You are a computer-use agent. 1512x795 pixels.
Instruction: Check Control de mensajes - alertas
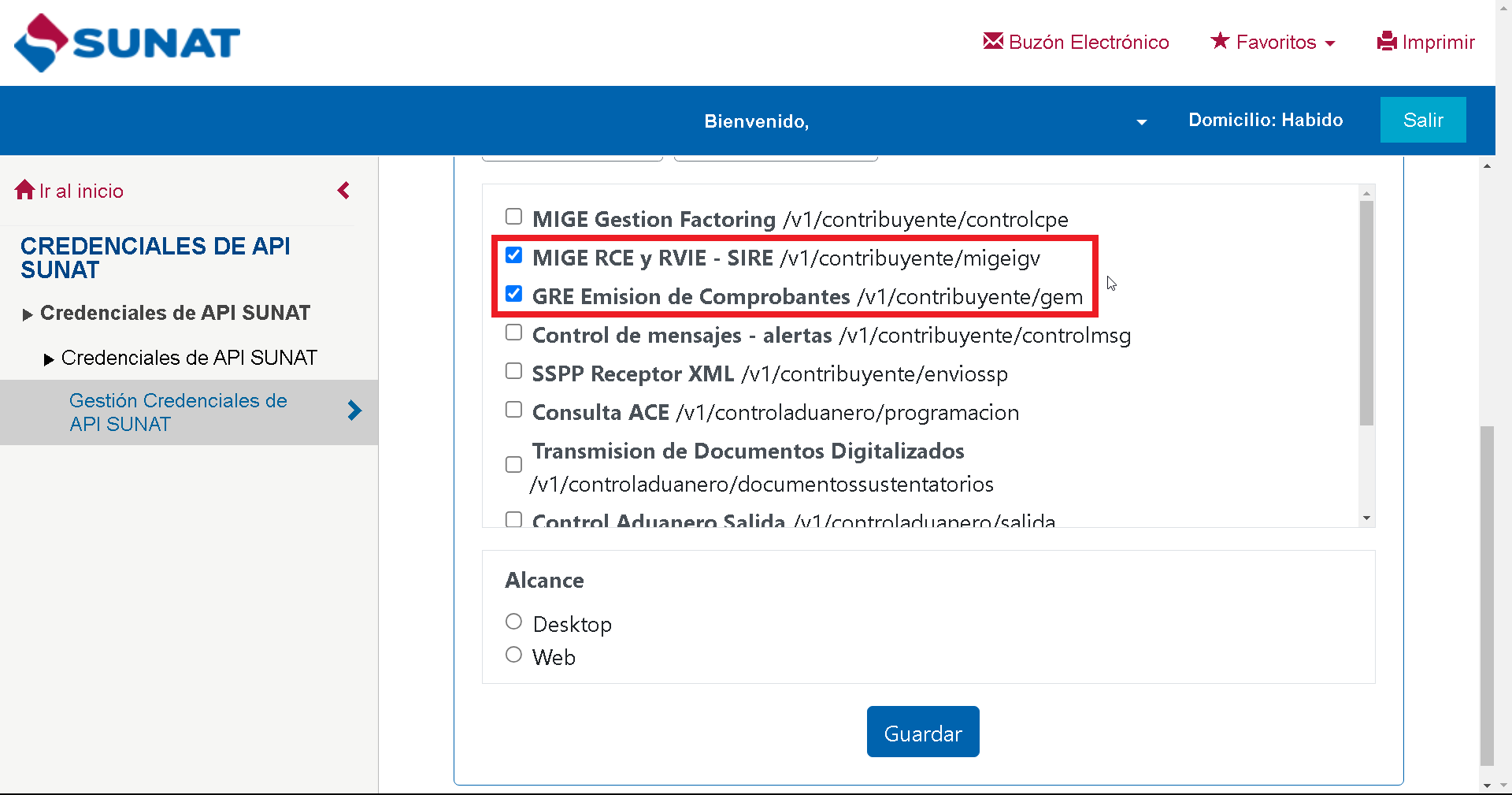coord(513,332)
